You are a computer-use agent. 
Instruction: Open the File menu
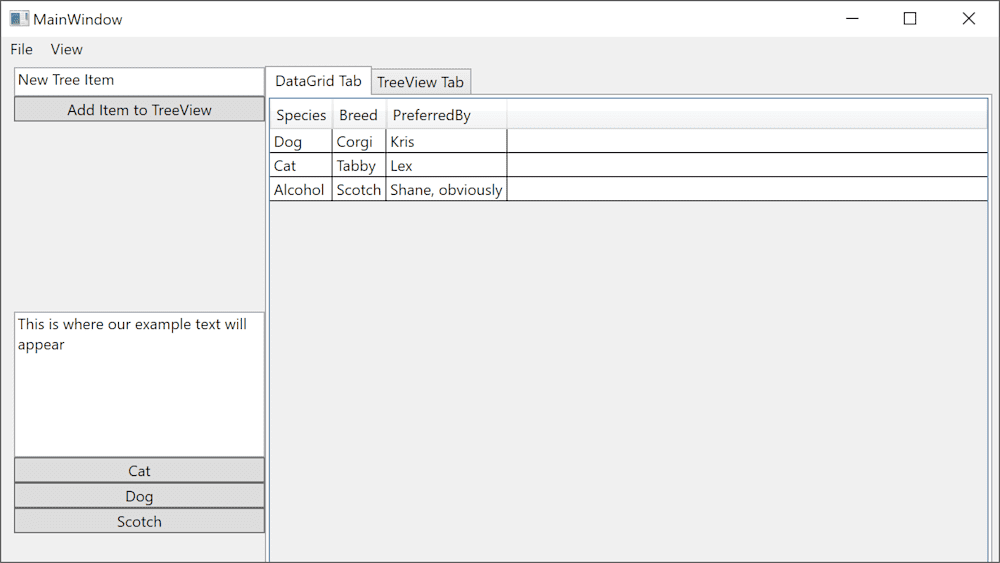tap(21, 49)
